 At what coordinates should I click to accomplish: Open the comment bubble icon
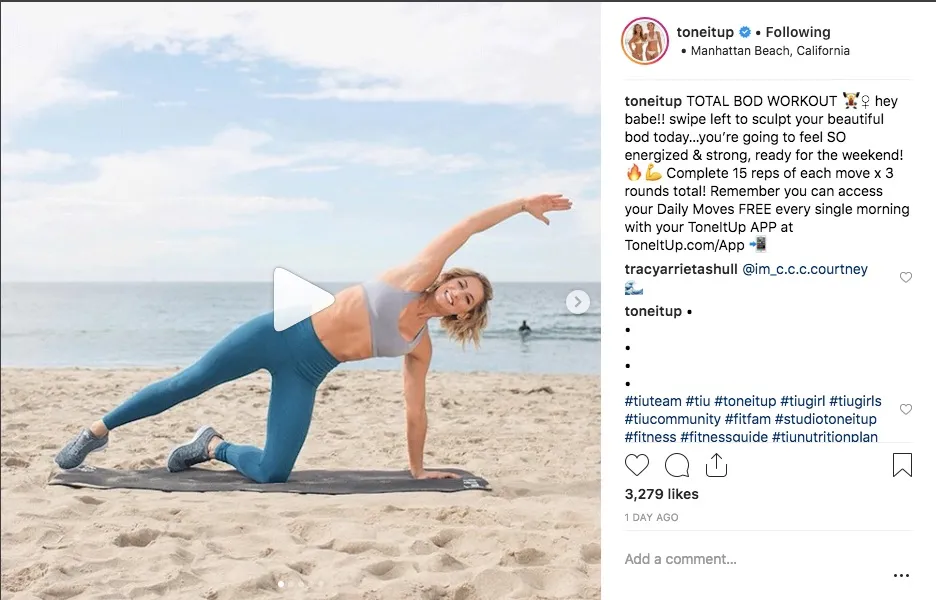(x=676, y=465)
